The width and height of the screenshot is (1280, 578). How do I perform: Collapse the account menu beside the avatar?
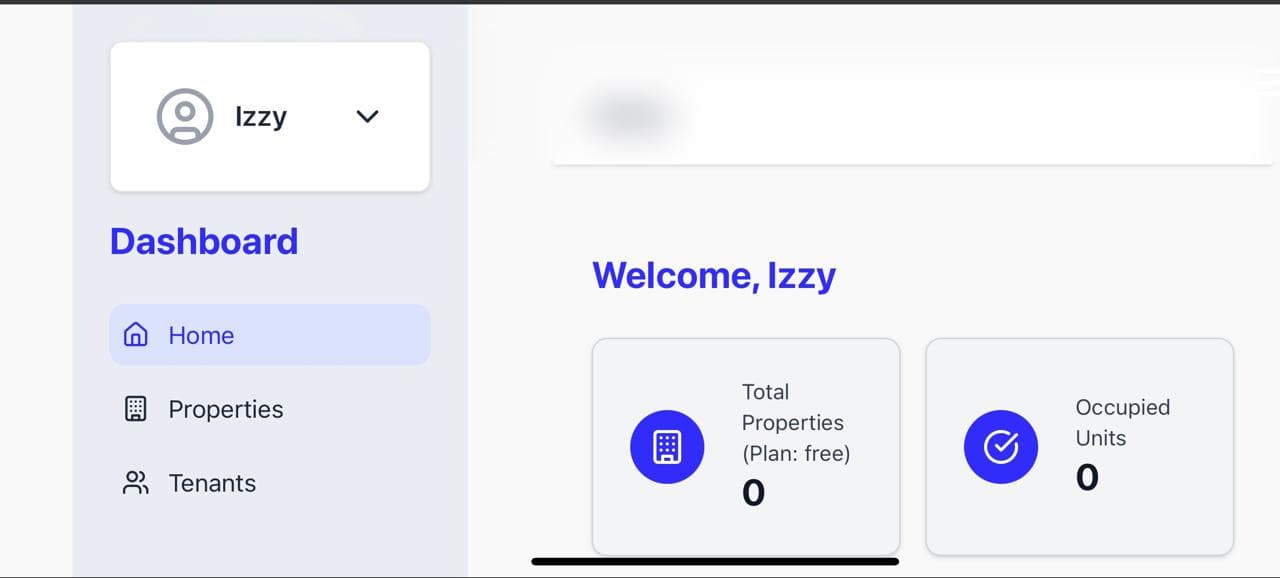tap(367, 116)
